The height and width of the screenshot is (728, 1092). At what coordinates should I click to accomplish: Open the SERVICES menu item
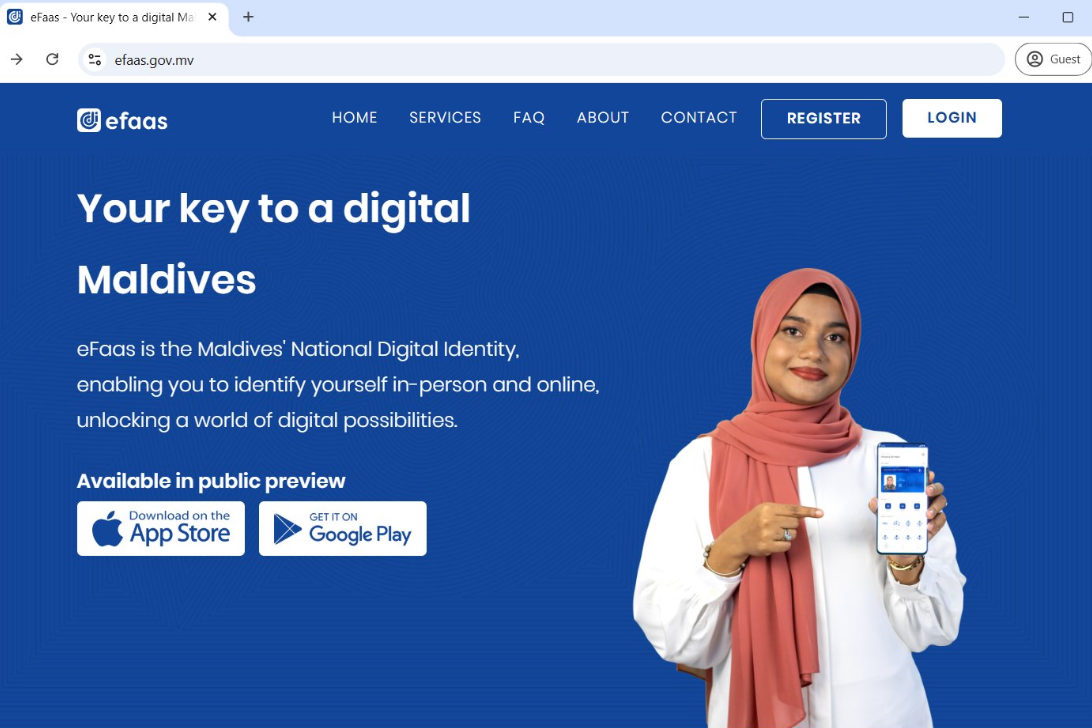[x=445, y=118]
